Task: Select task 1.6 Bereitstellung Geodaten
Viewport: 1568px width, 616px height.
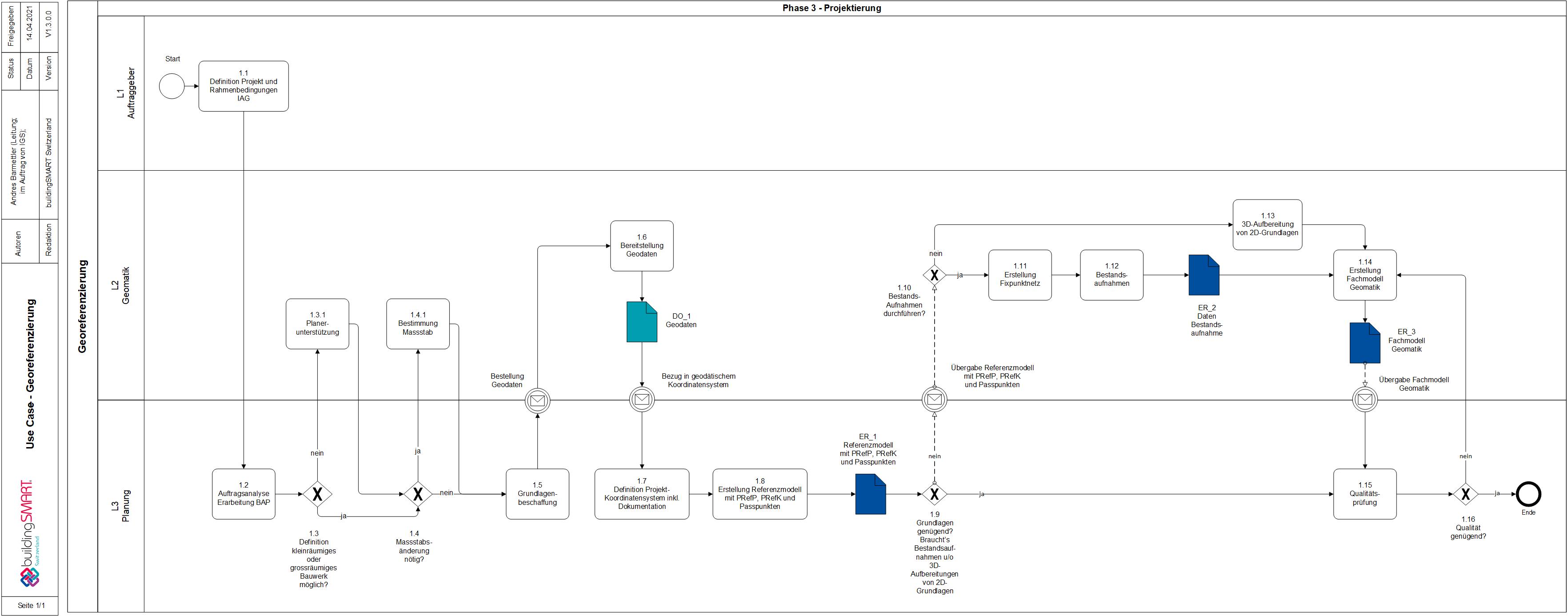Action: pos(642,246)
